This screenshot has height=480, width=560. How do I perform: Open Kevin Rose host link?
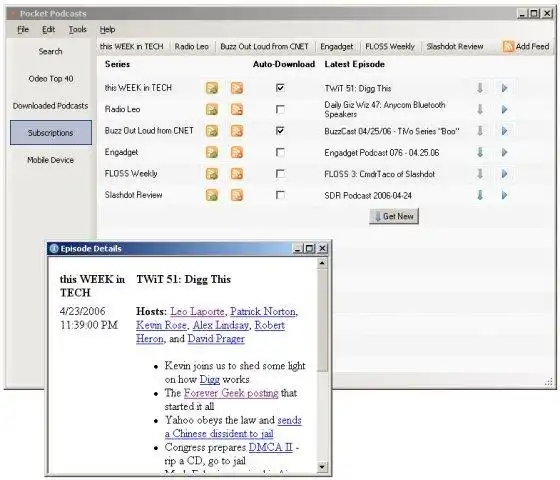coord(161,325)
